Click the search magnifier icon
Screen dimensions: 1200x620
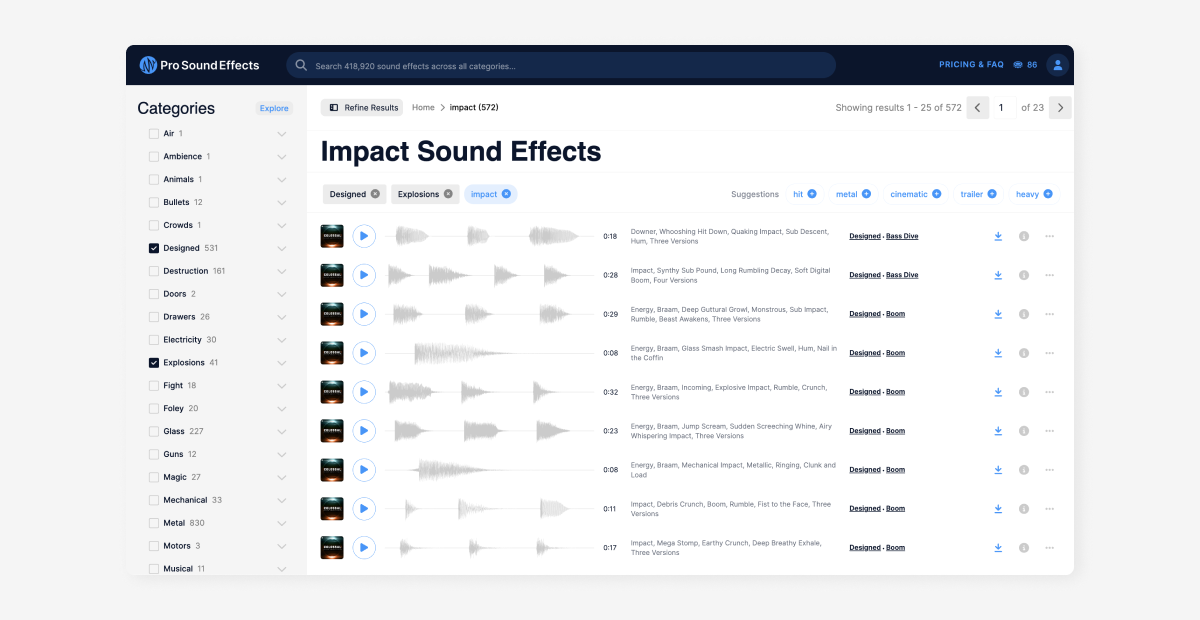301,64
